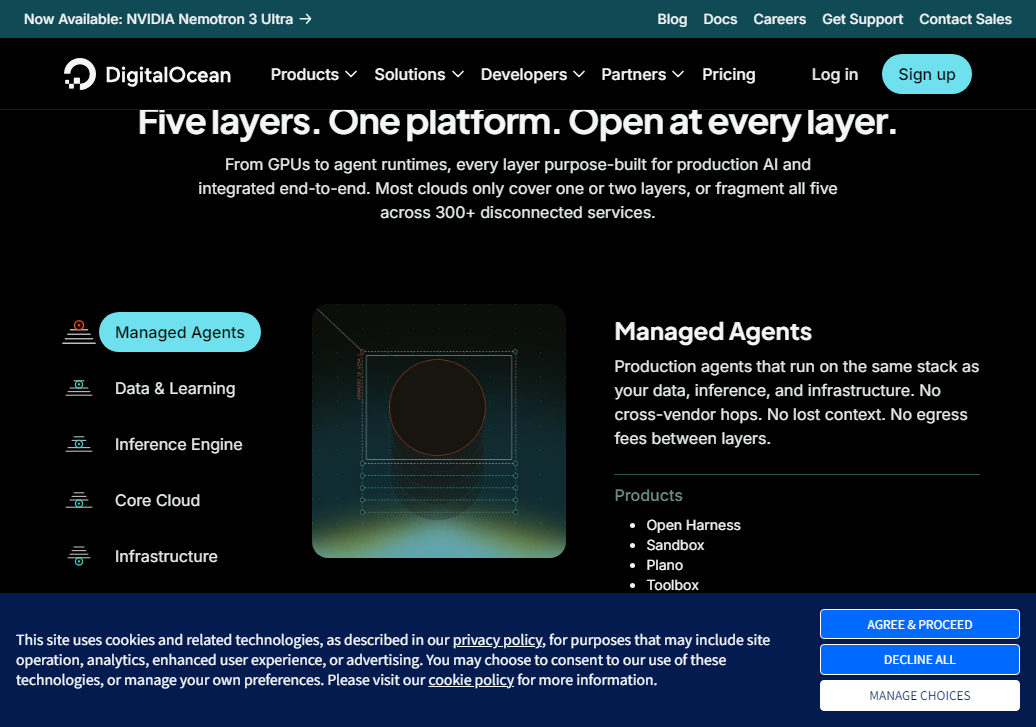Open the Careers link
This screenshot has width=1036, height=727.
(780, 19)
